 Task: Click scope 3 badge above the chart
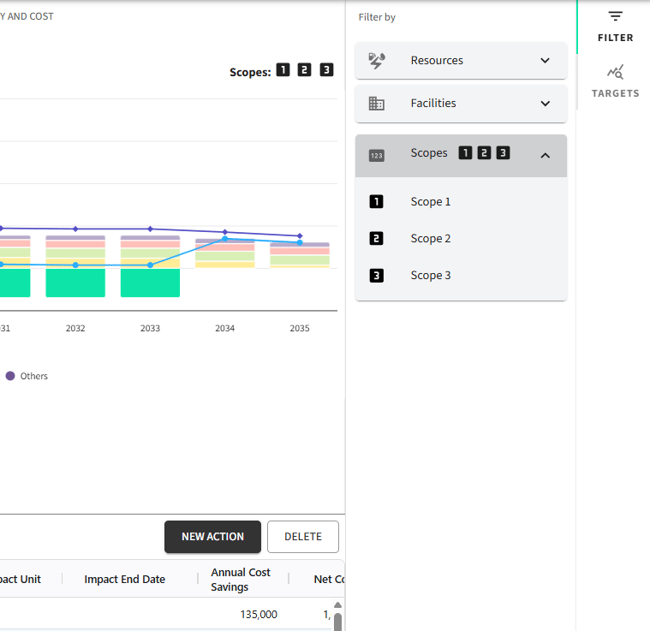[x=326, y=70]
